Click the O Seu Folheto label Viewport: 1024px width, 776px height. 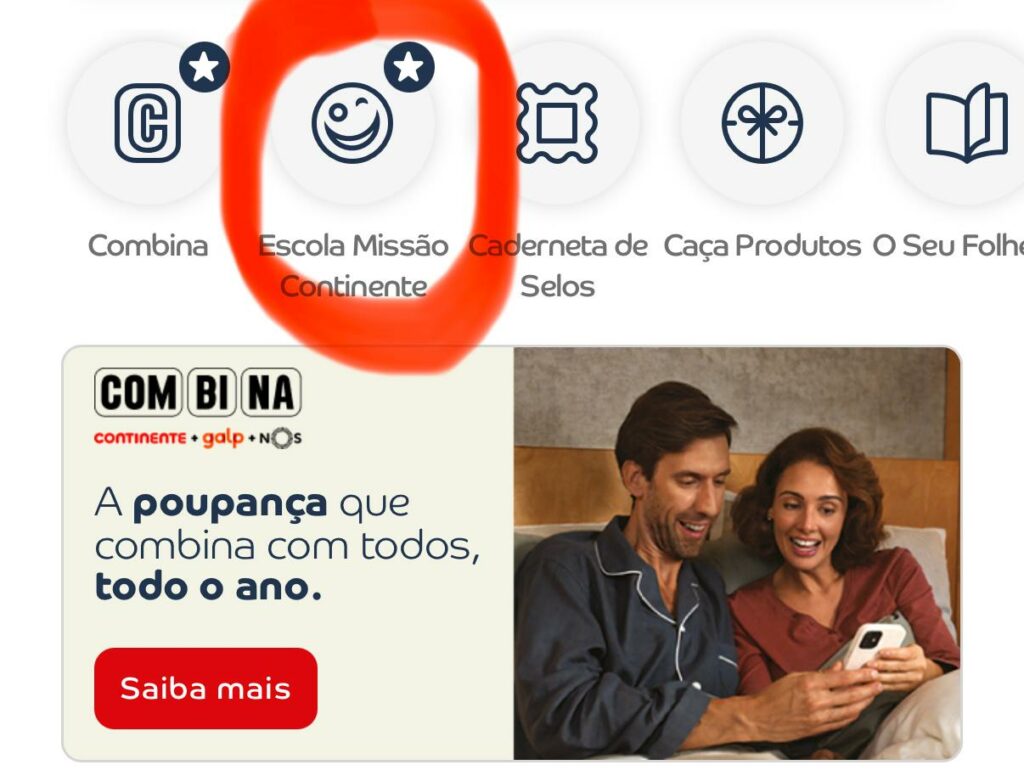[948, 246]
